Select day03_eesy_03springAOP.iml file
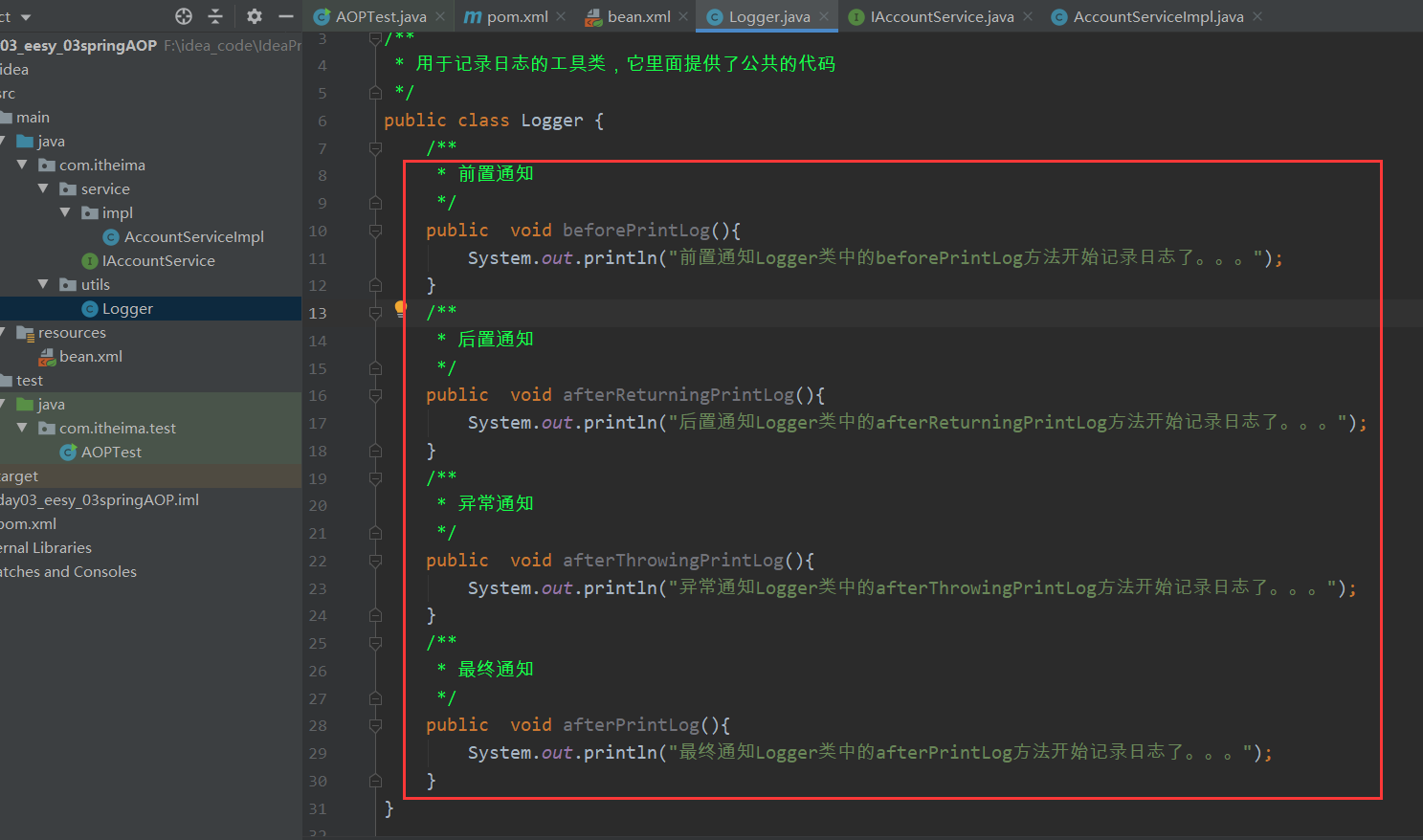Viewport: 1423px width, 840px height. (100, 499)
